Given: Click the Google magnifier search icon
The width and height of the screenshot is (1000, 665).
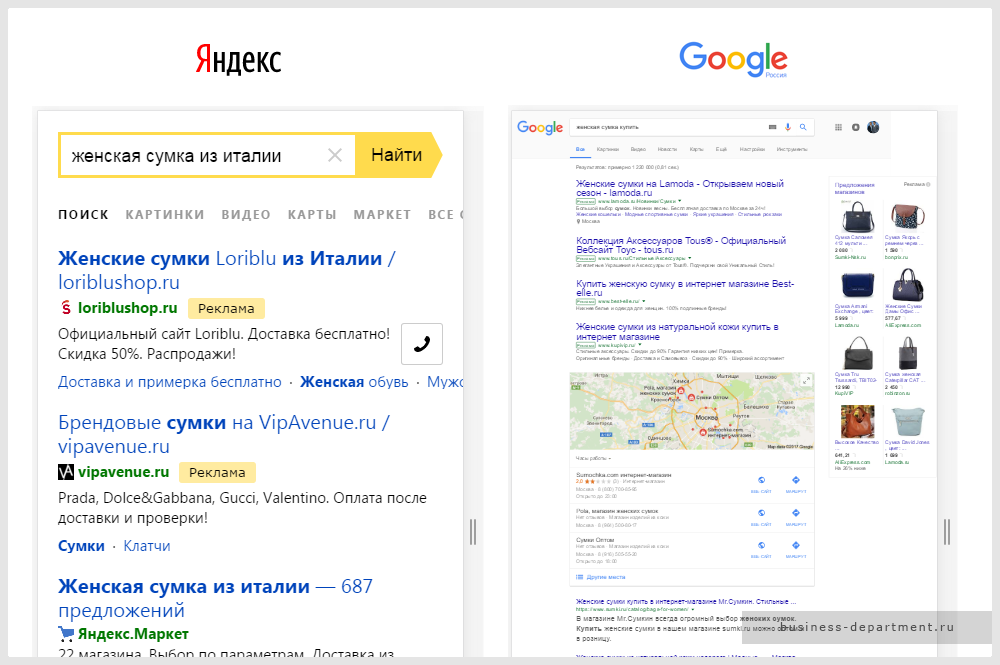Looking at the screenshot, I should pyautogui.click(x=803, y=128).
